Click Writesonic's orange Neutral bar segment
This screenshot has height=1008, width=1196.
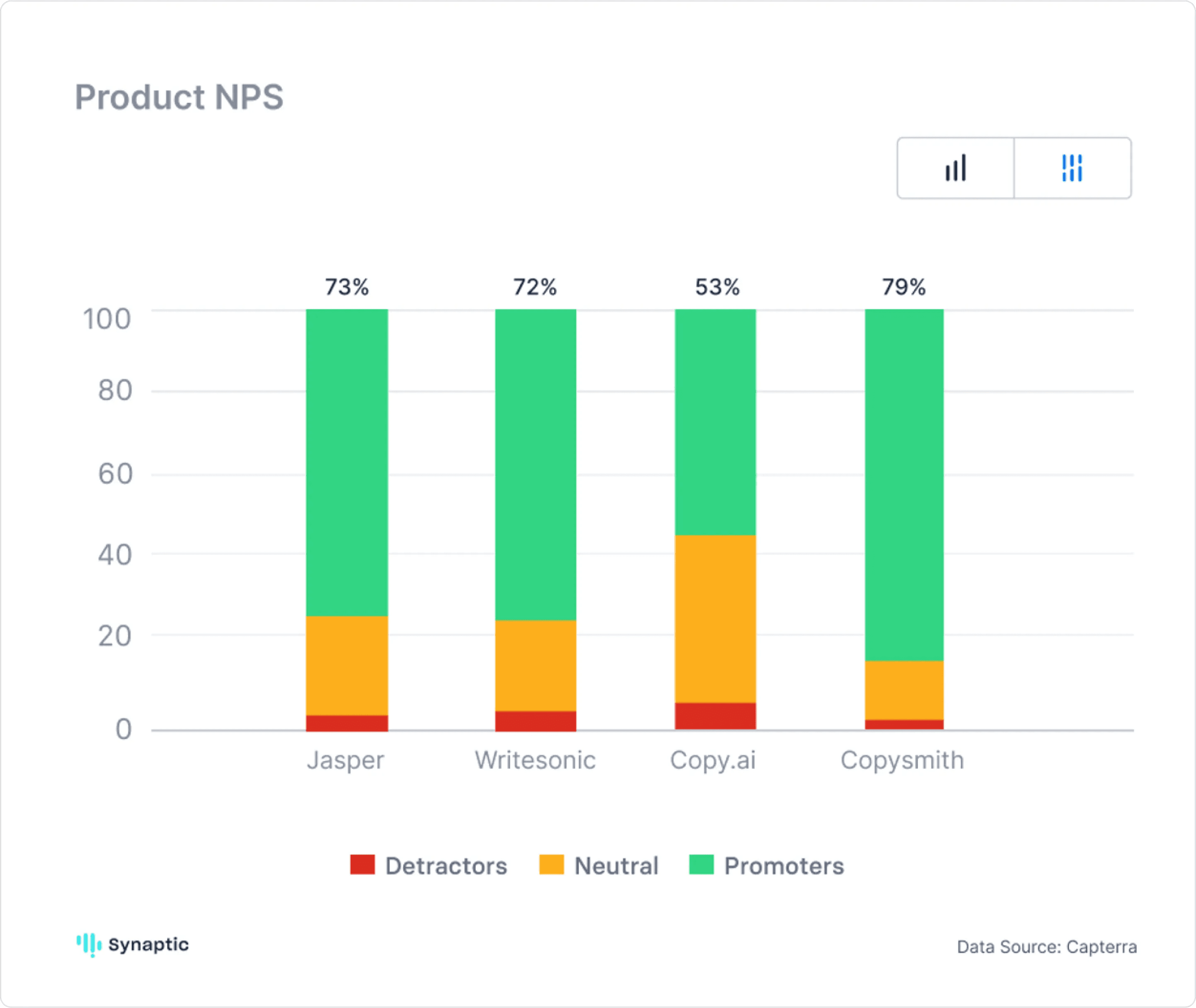(535, 665)
